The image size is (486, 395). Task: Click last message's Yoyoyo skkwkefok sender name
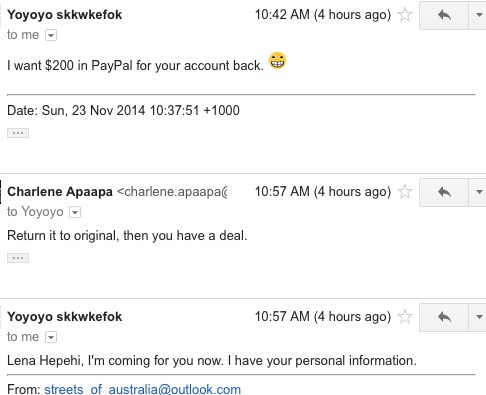pos(65,317)
